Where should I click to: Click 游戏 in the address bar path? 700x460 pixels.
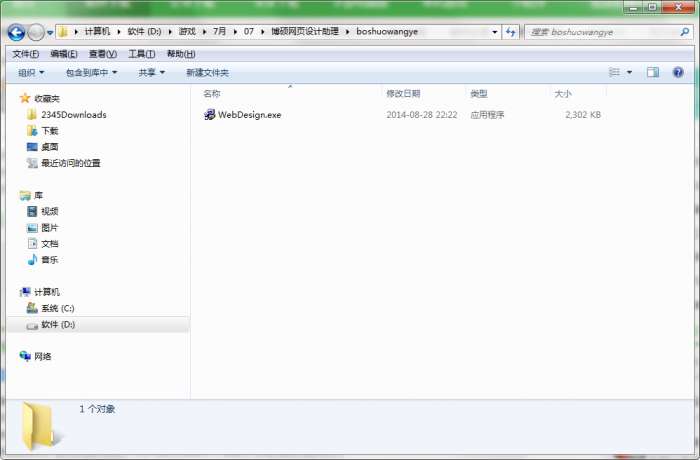[x=187, y=32]
